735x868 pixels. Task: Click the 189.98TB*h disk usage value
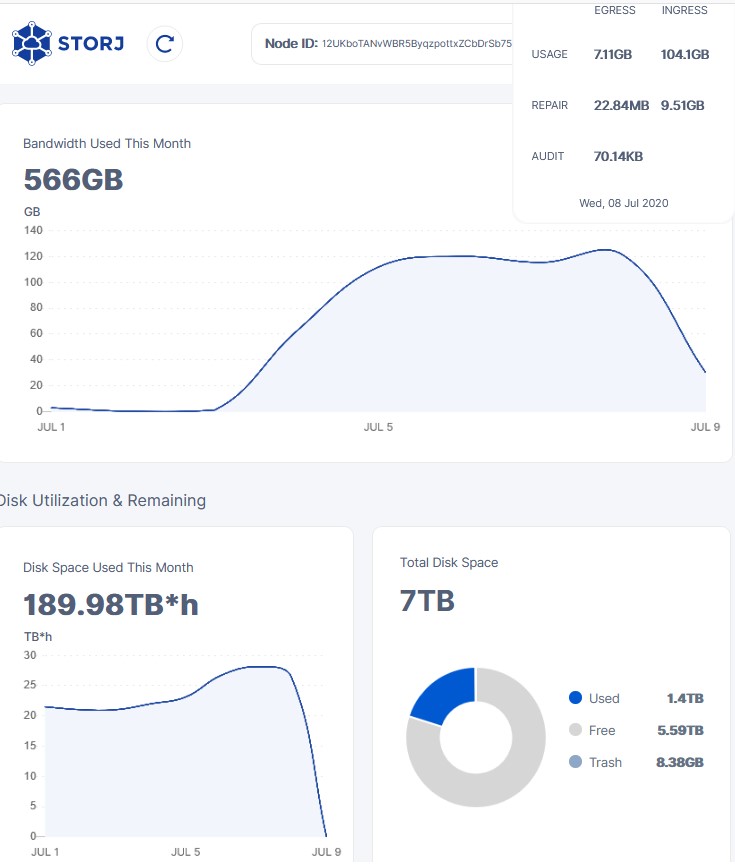coord(110,604)
